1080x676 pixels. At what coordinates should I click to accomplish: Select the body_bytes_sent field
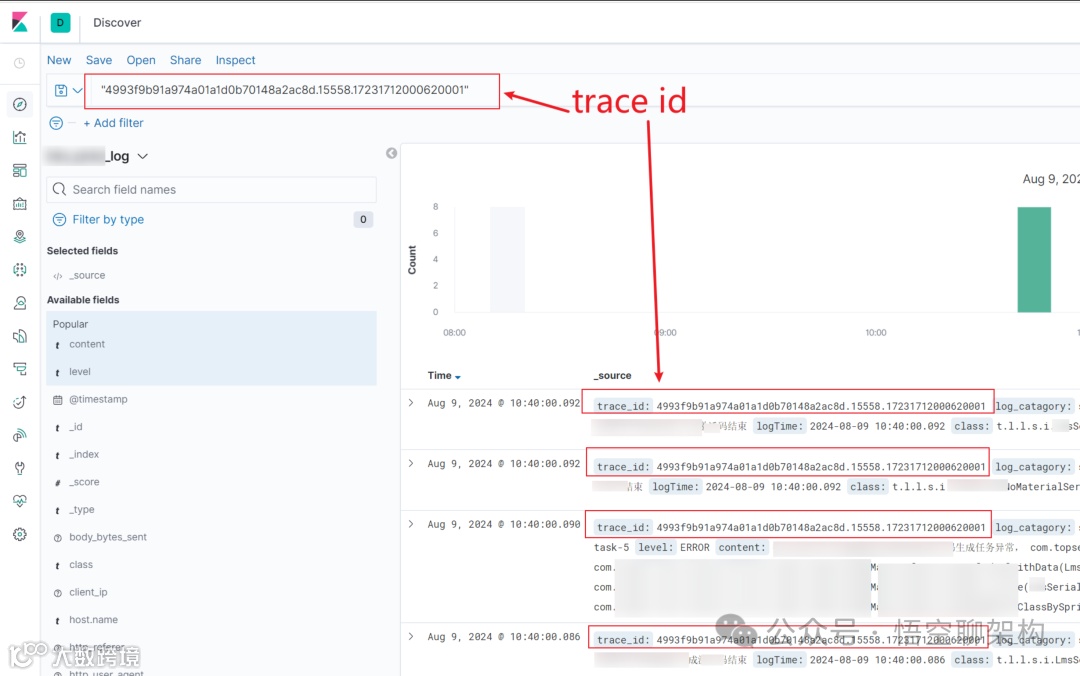(x=107, y=537)
